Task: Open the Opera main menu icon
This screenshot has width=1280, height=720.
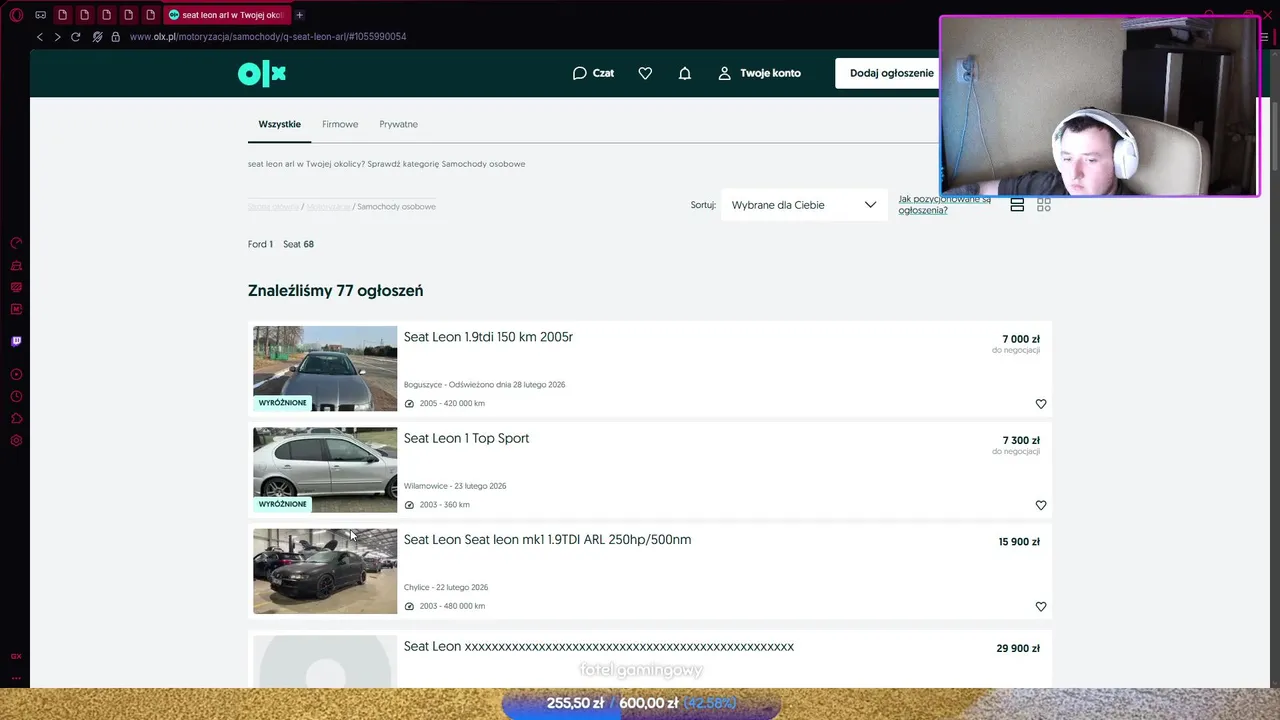Action: tap(16, 15)
